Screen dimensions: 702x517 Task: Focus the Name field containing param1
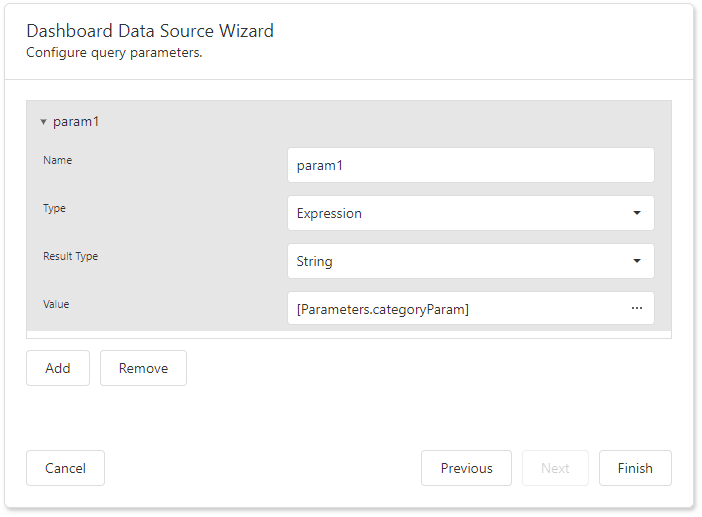[470, 165]
